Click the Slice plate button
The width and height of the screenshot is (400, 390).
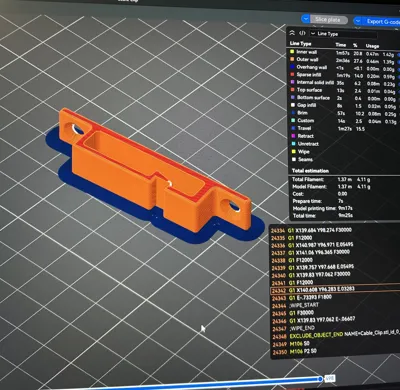click(x=329, y=20)
